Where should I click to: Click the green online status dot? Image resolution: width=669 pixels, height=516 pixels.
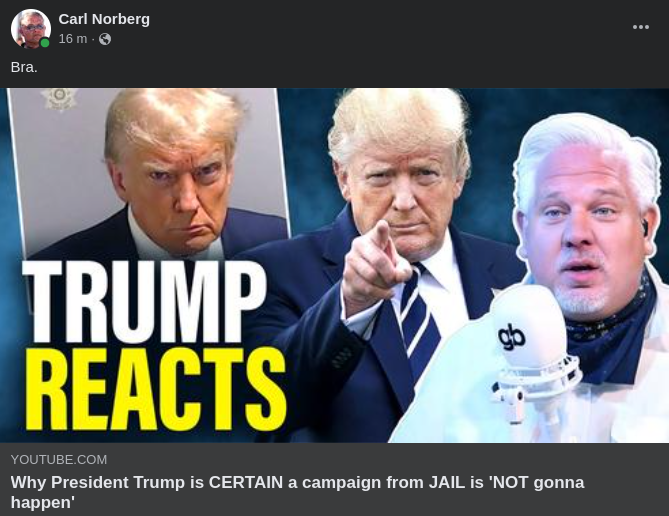pyautogui.click(x=44, y=43)
